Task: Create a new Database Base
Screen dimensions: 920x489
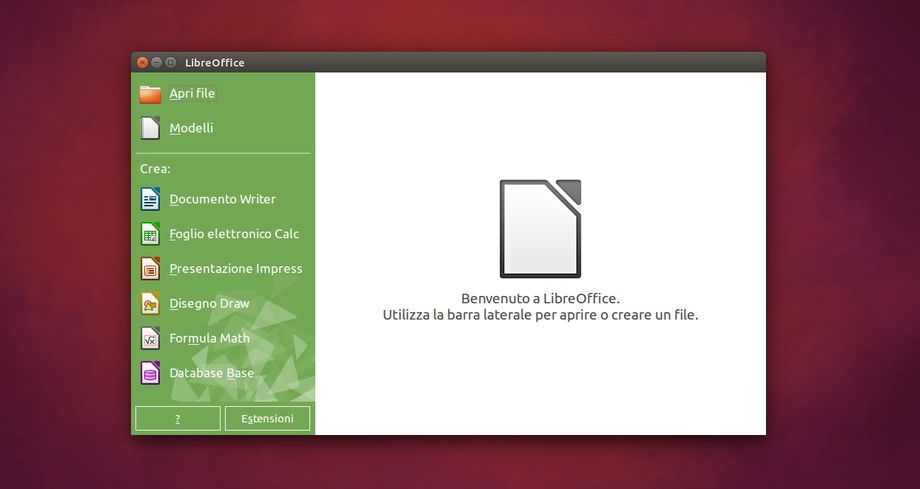Action: [x=212, y=373]
